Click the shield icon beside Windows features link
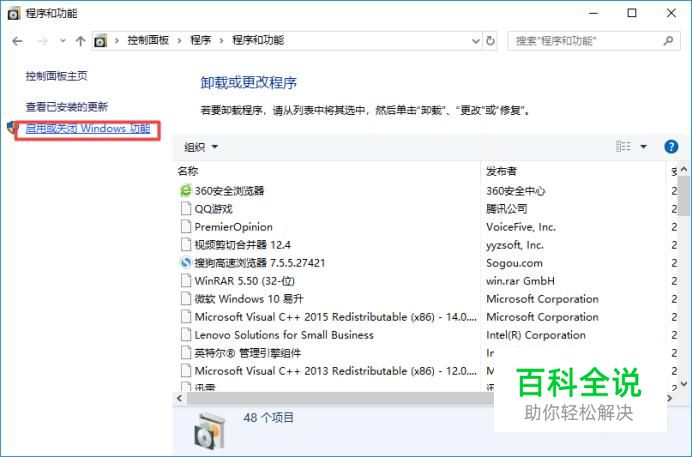Viewport: 692px width, 457px height. (x=12, y=128)
